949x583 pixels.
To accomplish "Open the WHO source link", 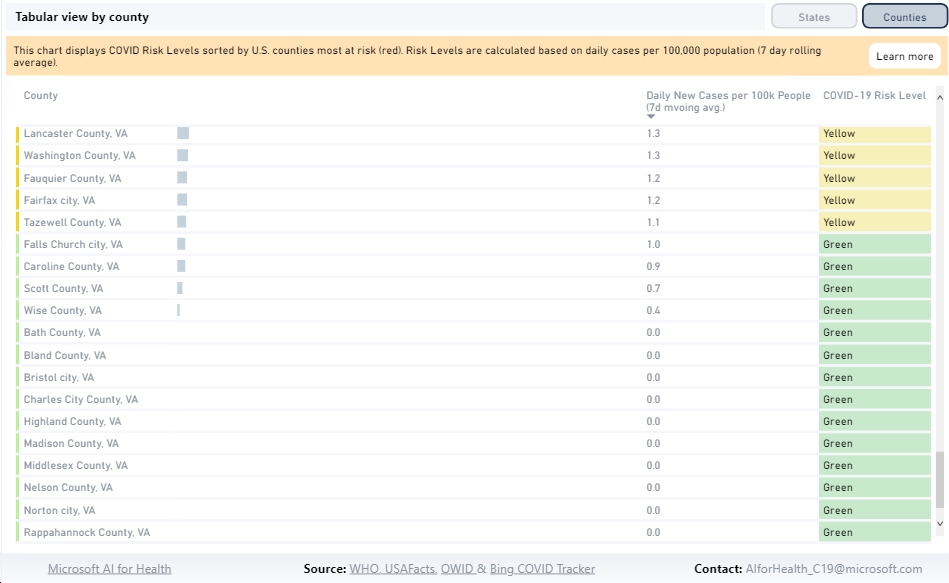I will (x=364, y=568).
